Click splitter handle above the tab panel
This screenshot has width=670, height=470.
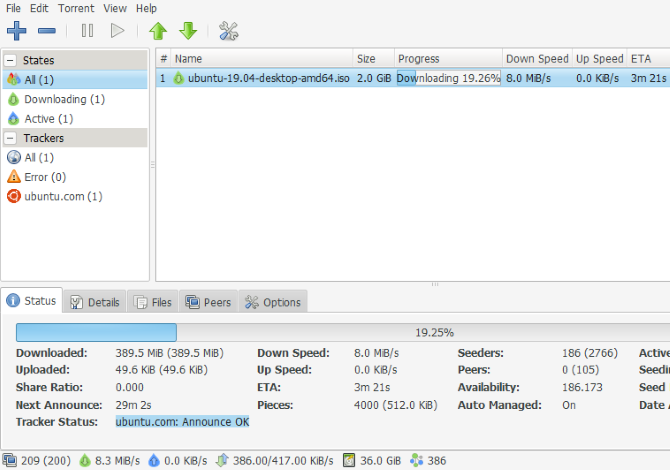tap(435, 284)
